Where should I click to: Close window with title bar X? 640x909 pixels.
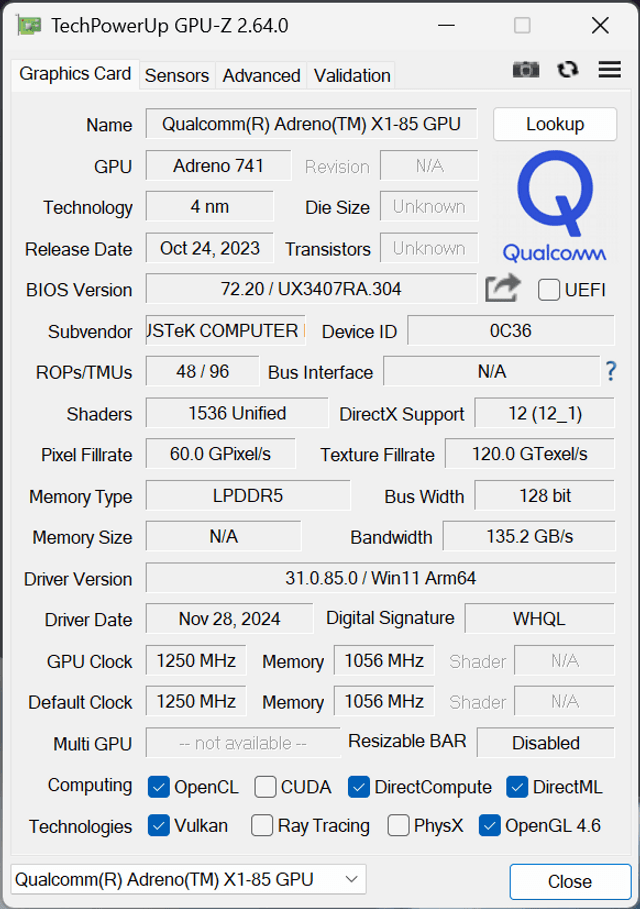coord(600,26)
